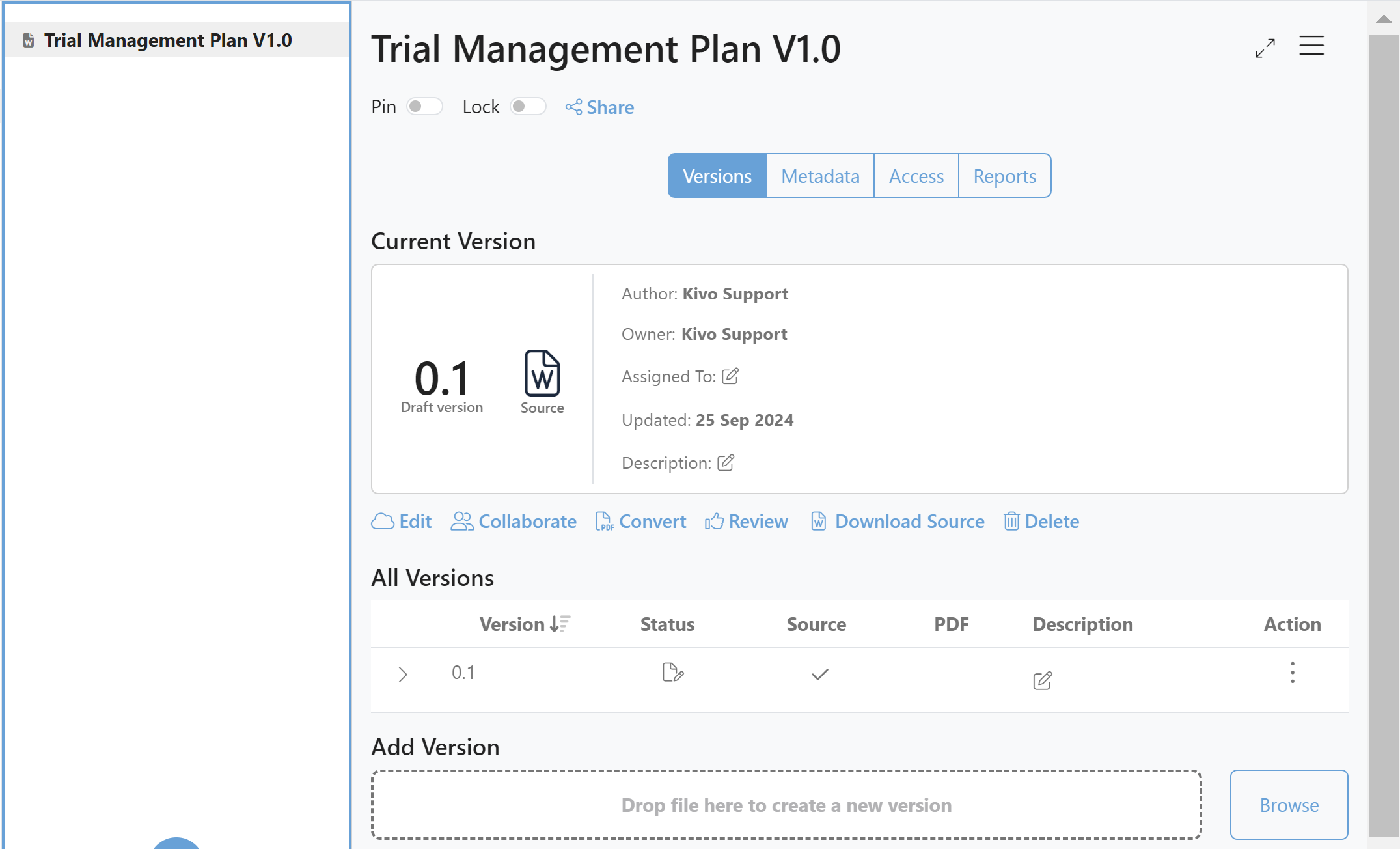Click the expand fullscreen icon
Image resolution: width=1400 pixels, height=849 pixels.
coord(1264,48)
